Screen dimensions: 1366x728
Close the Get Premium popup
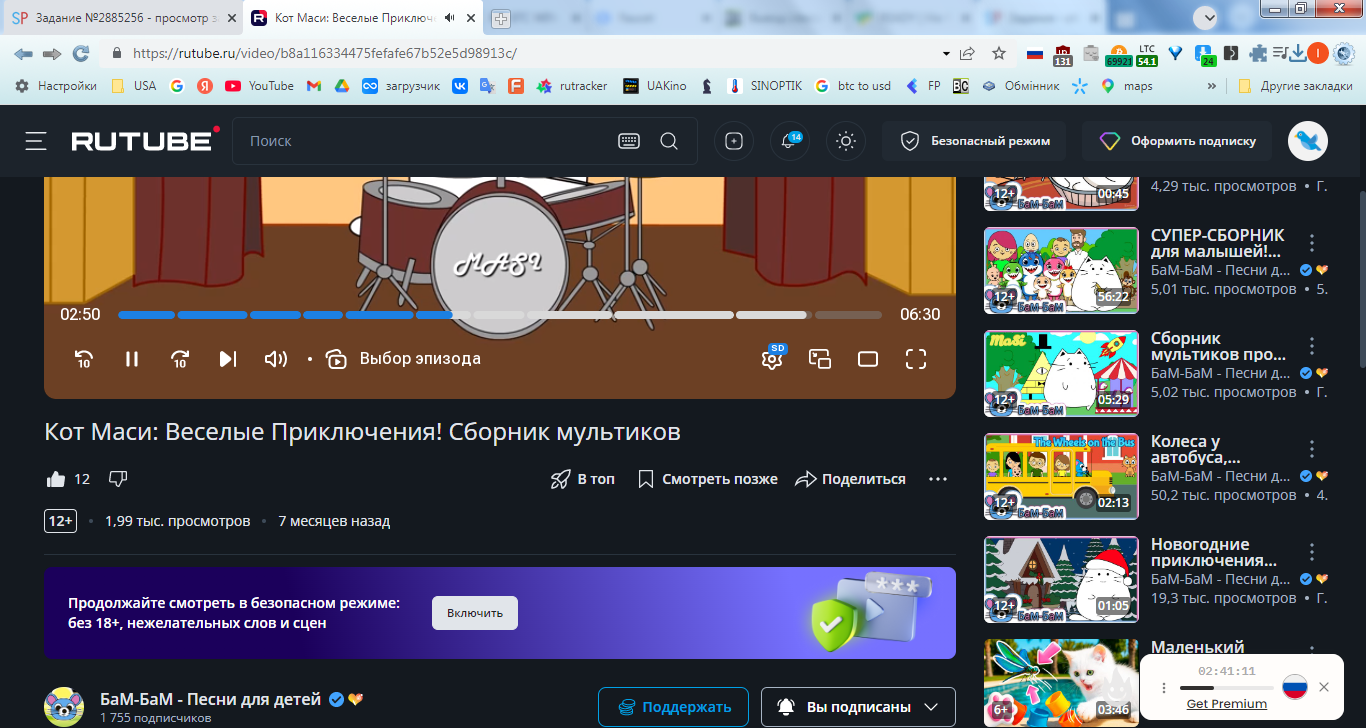click(x=1324, y=687)
